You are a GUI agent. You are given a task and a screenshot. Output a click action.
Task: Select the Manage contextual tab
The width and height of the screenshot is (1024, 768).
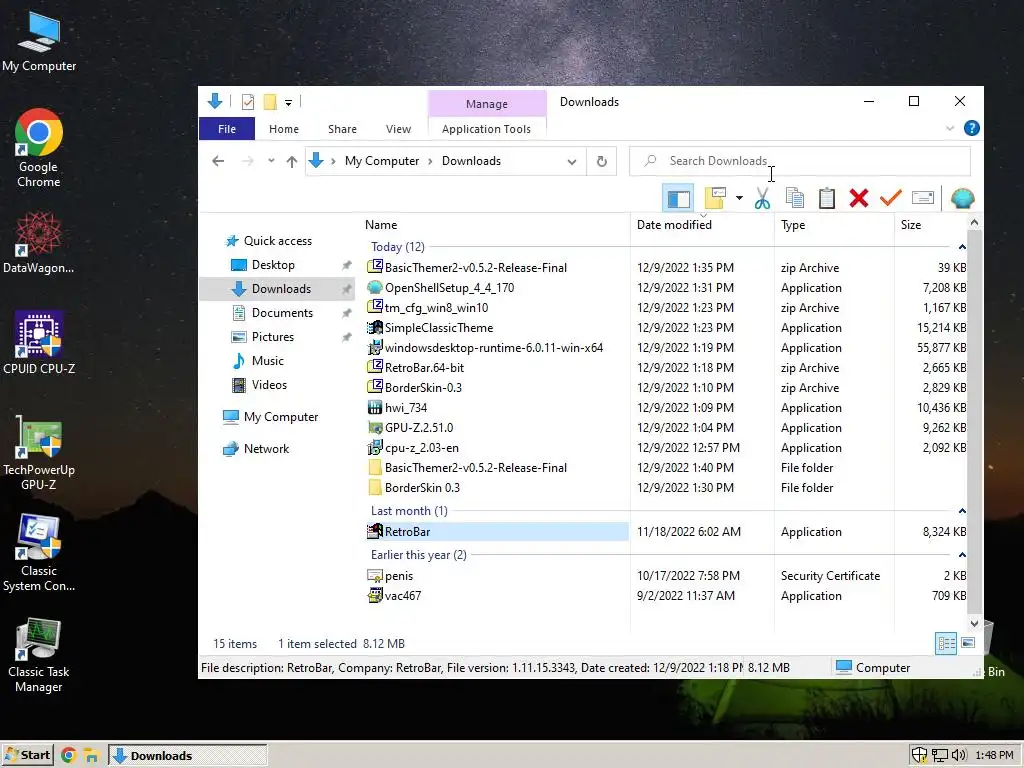click(x=487, y=104)
